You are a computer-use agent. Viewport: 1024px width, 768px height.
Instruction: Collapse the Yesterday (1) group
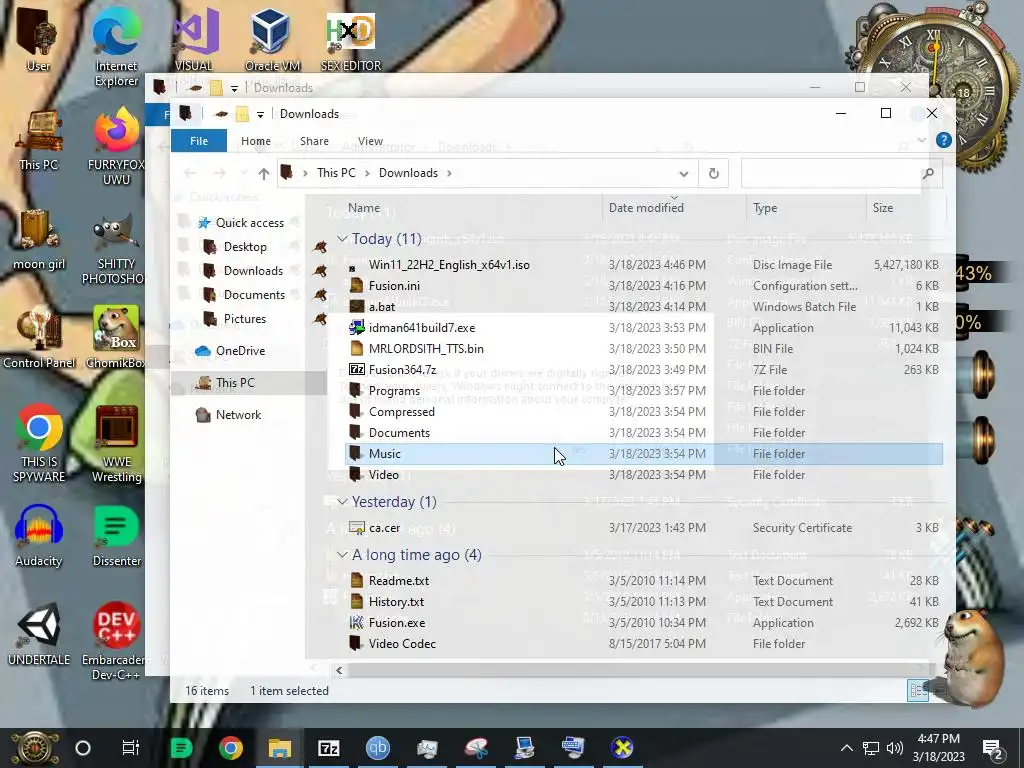pyautogui.click(x=342, y=502)
